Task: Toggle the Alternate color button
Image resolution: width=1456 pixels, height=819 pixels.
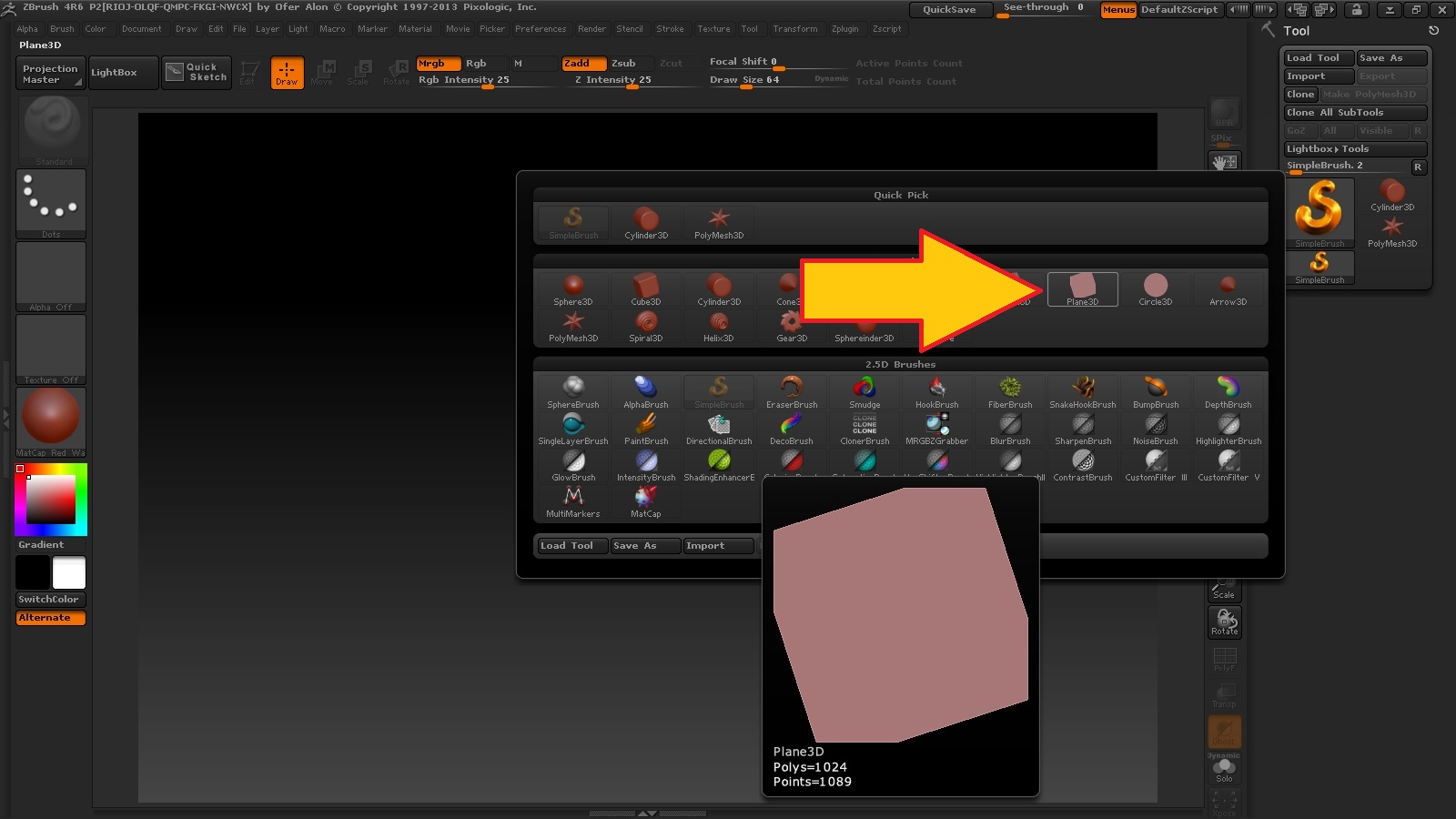Action: pyautogui.click(x=51, y=618)
